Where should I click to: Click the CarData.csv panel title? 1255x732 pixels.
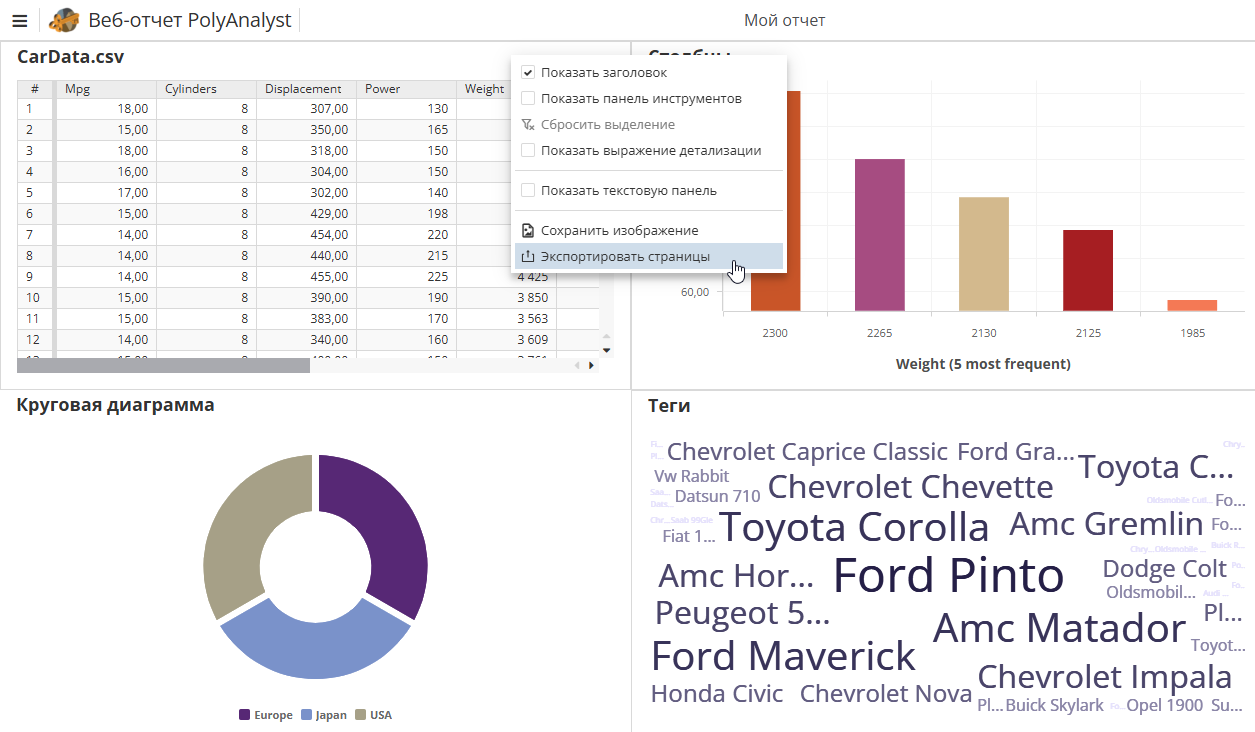(71, 57)
